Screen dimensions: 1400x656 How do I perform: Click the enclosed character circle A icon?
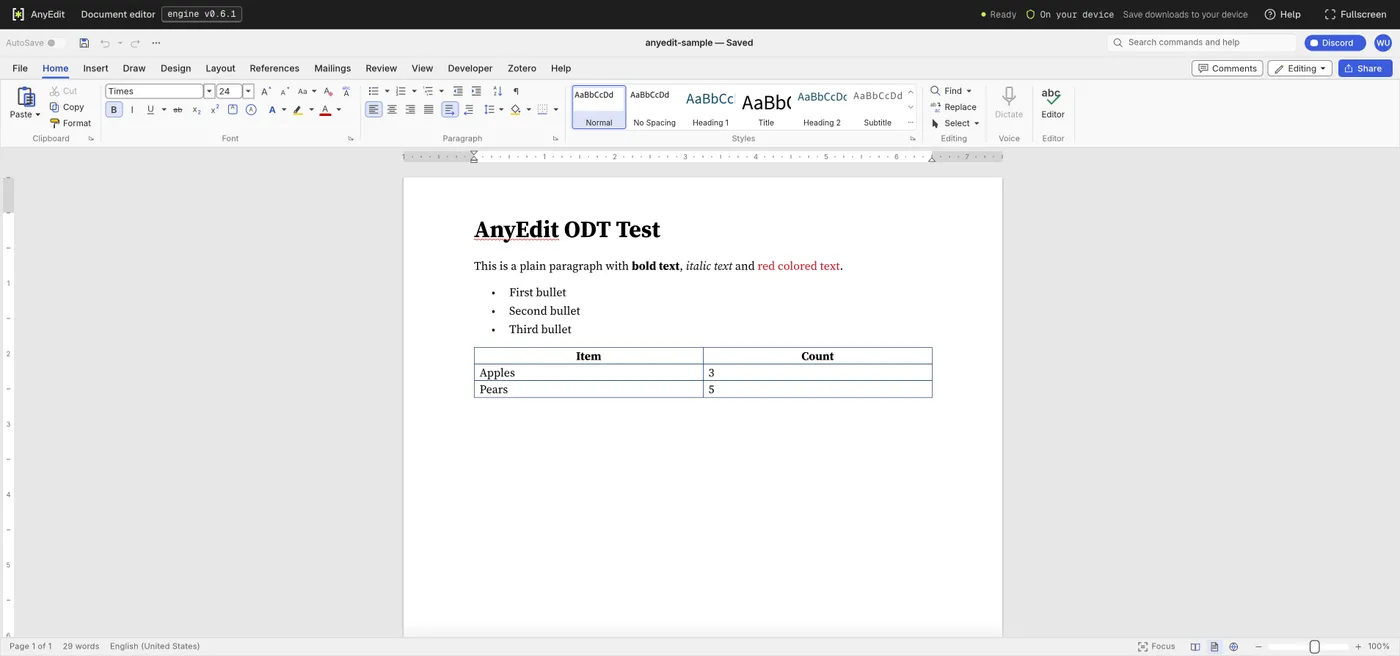(251, 110)
